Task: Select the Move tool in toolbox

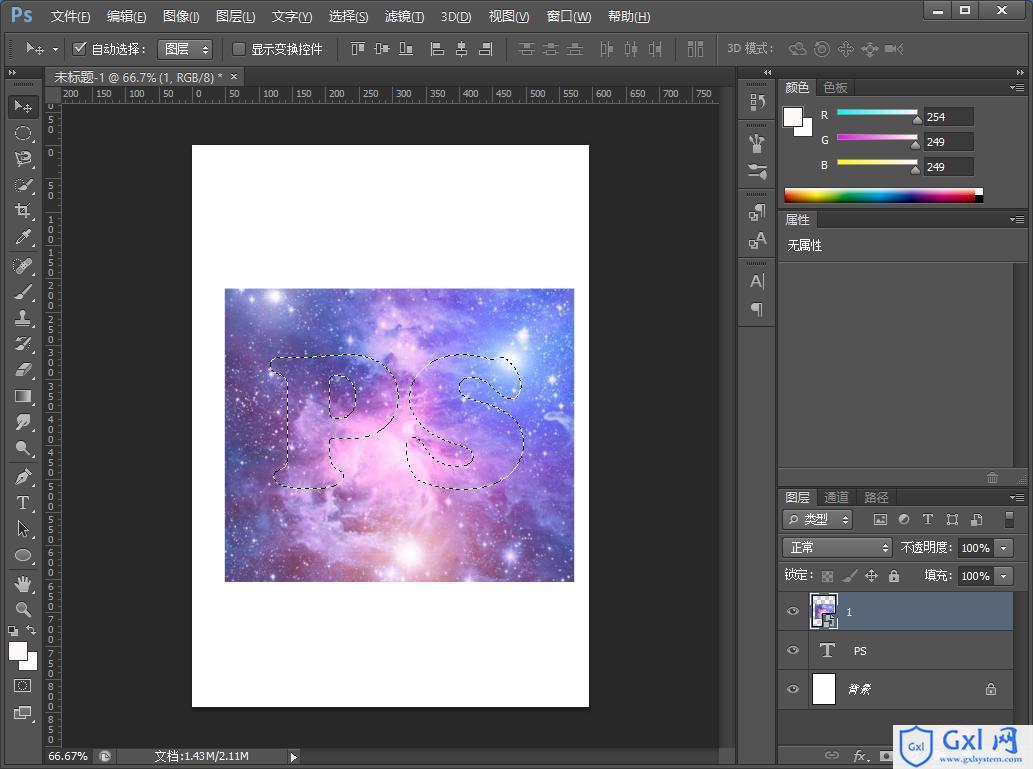Action: click(x=22, y=106)
